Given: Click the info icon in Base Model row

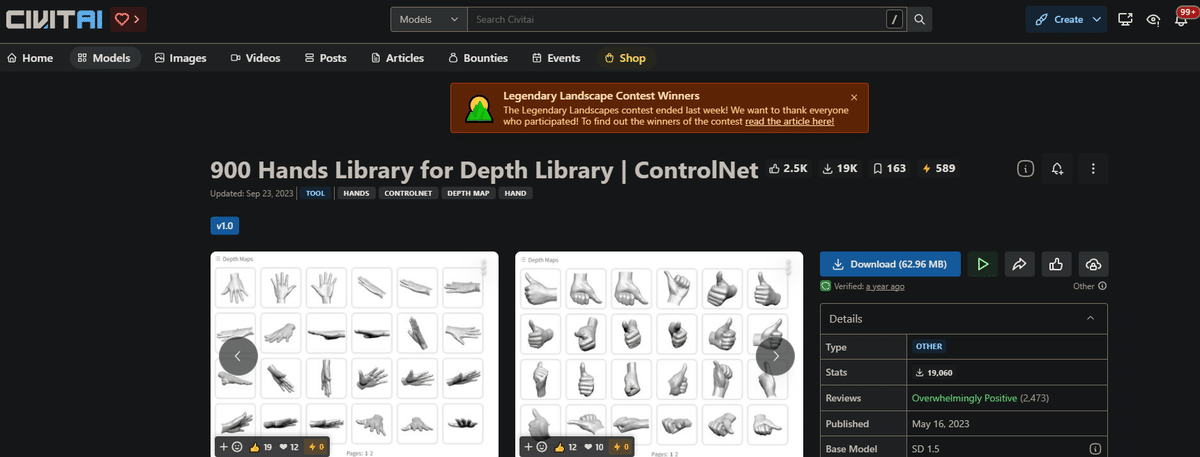Looking at the screenshot, I should [1095, 449].
